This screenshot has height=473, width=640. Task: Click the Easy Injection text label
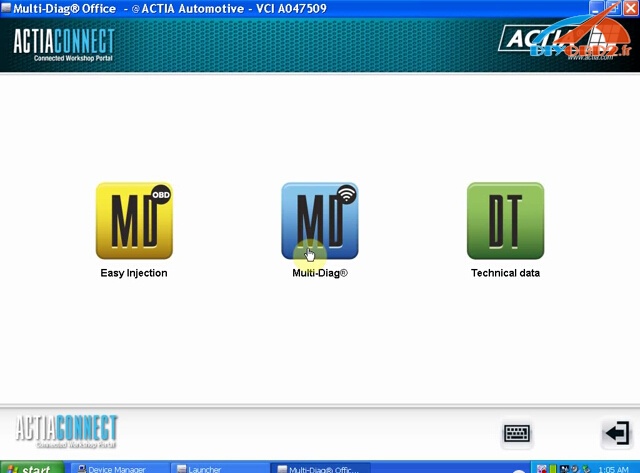[x=134, y=273]
